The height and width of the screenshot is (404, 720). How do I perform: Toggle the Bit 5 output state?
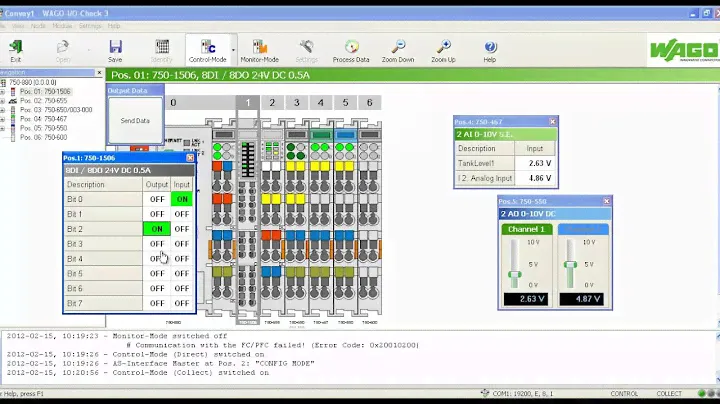click(156, 274)
